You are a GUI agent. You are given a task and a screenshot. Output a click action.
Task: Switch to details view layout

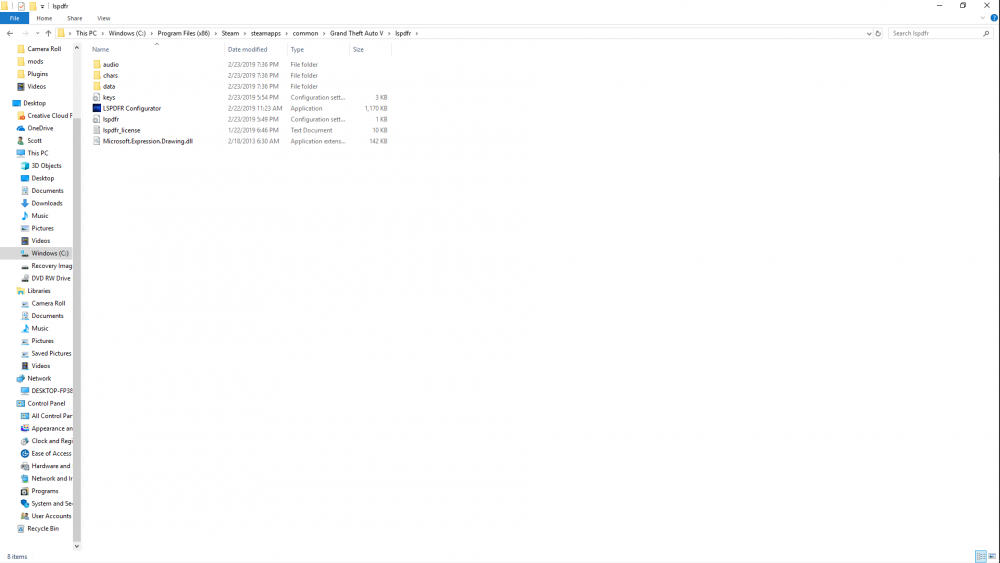point(981,557)
